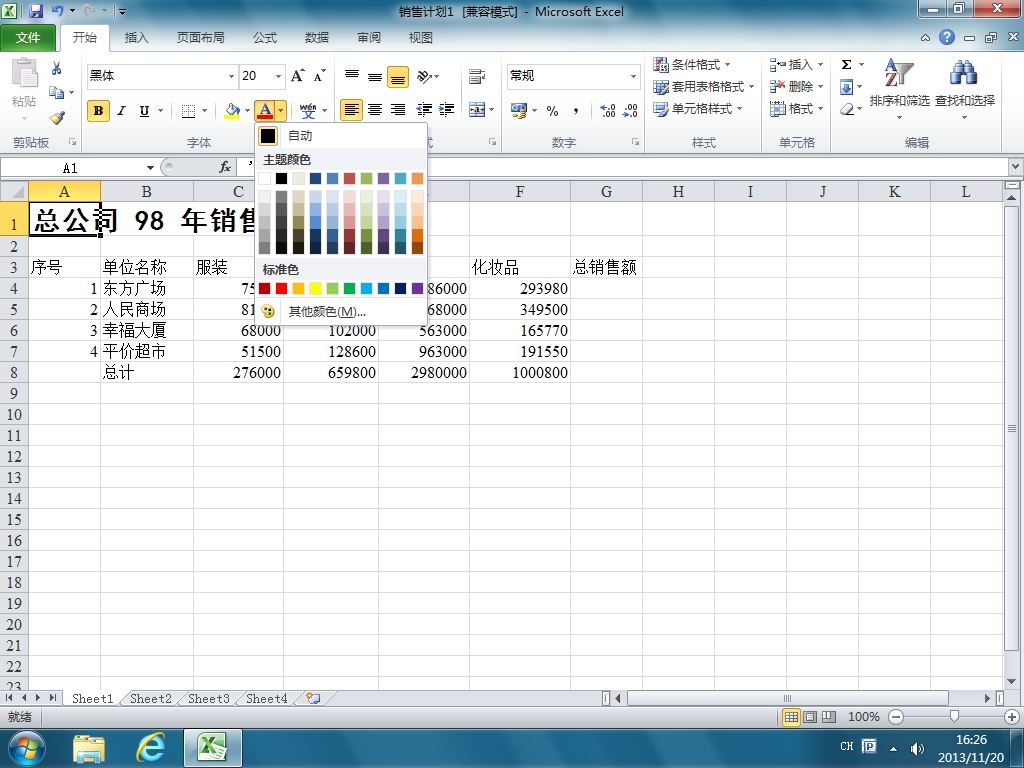This screenshot has width=1024, height=768.
Task: Open the font size dropdown
Action: coord(278,76)
